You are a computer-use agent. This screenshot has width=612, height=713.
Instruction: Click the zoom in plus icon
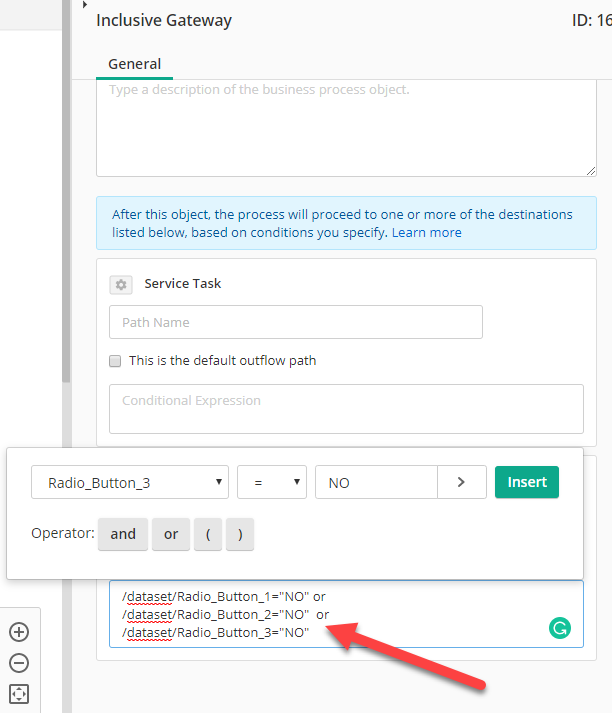19,632
